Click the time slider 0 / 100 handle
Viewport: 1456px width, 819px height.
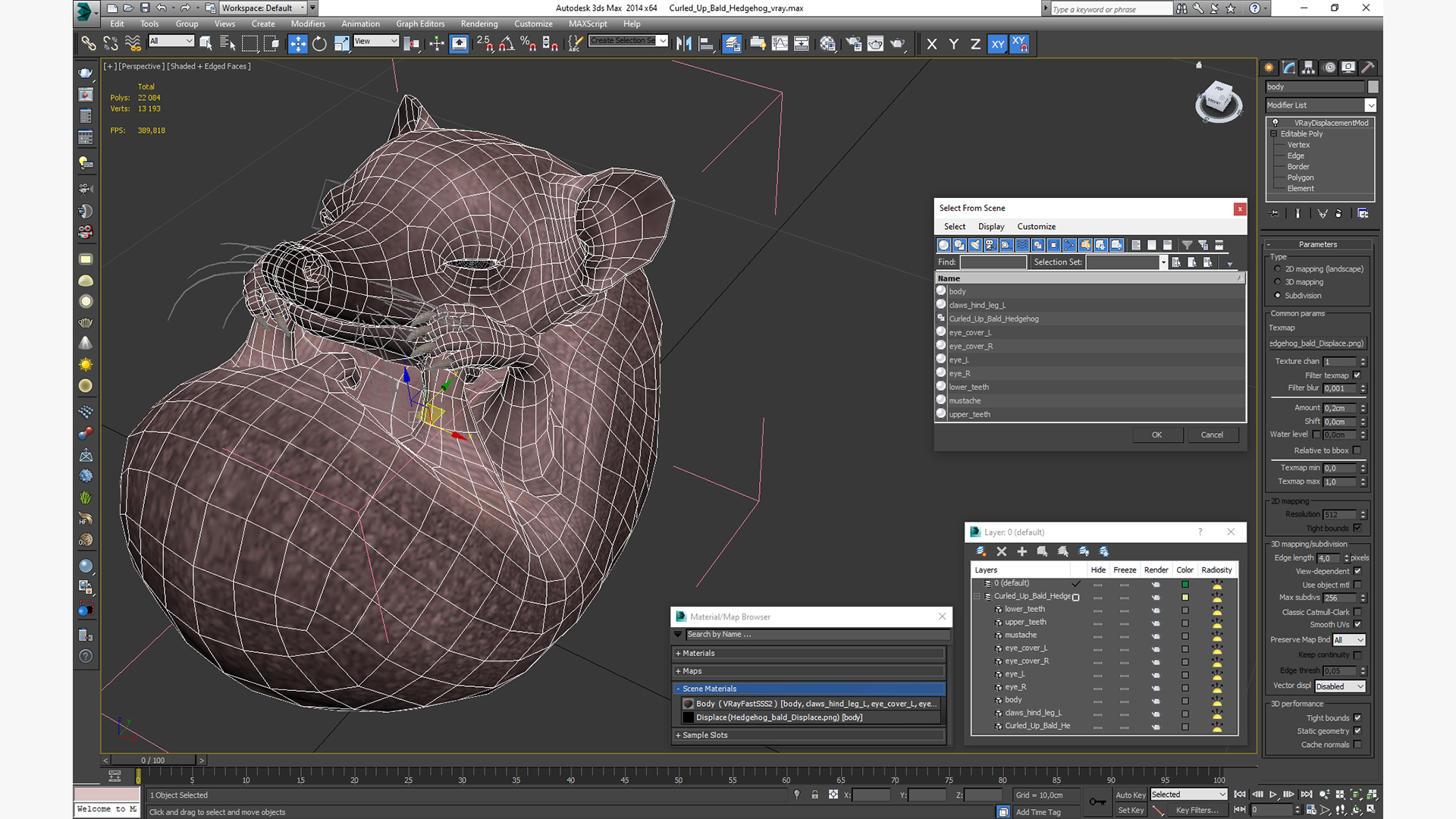[x=153, y=760]
